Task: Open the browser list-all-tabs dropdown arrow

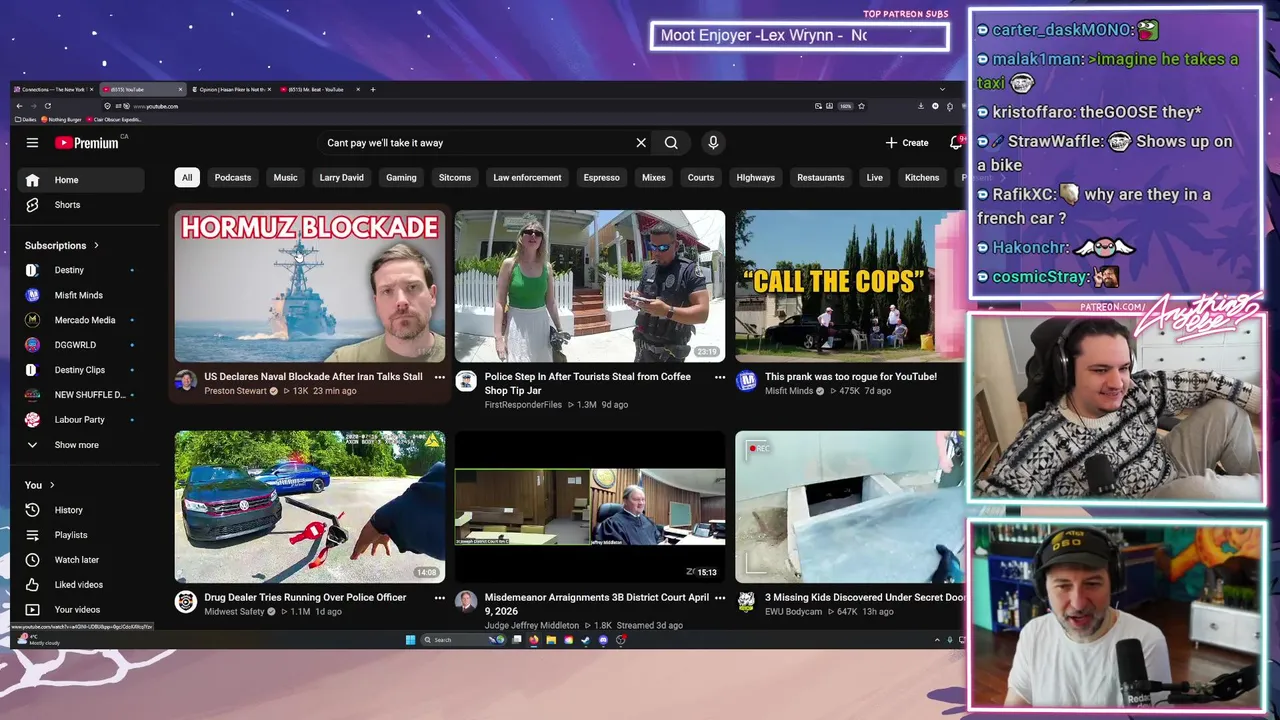Action: (942, 89)
